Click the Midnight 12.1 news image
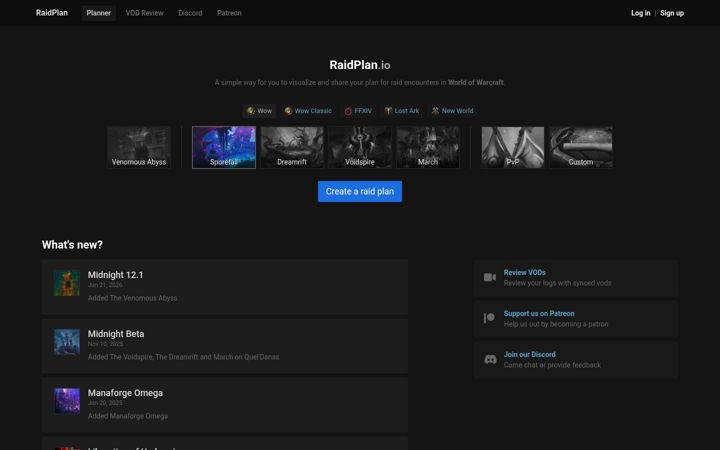 click(x=67, y=283)
